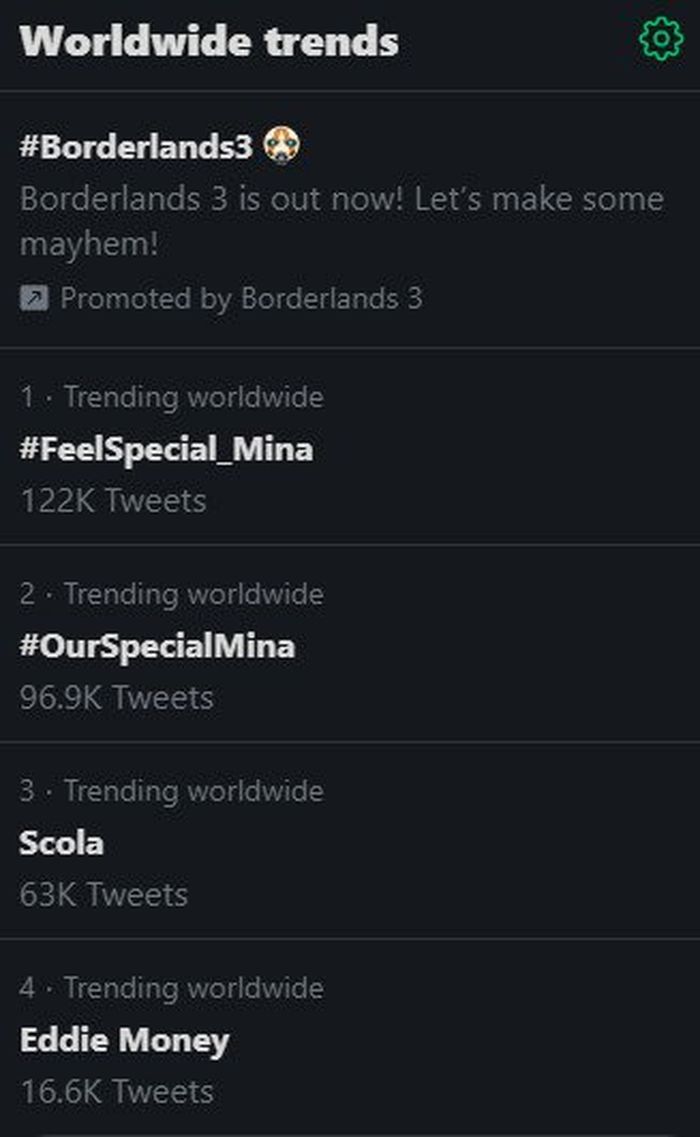Viewport: 700px width, 1137px height.
Task: Click the 4 · Trending worldwide label
Action: 172,988
